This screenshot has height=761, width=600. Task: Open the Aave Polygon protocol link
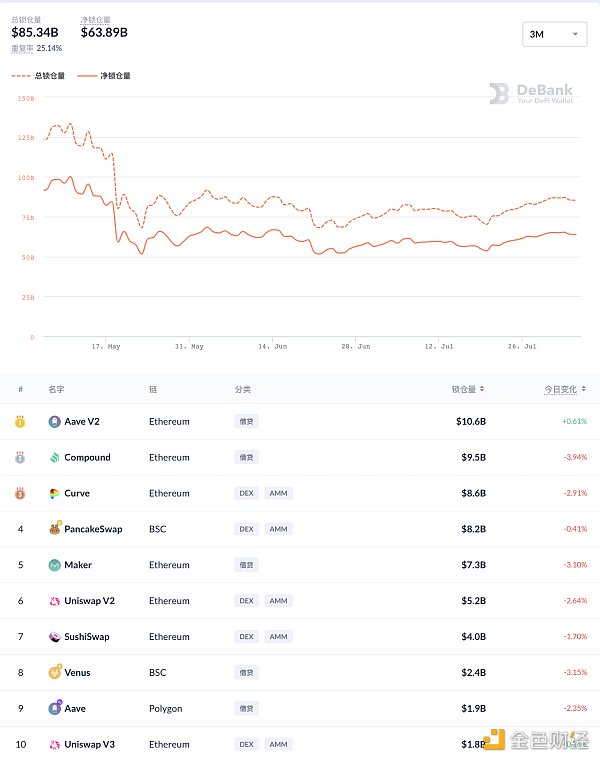[x=75, y=709]
